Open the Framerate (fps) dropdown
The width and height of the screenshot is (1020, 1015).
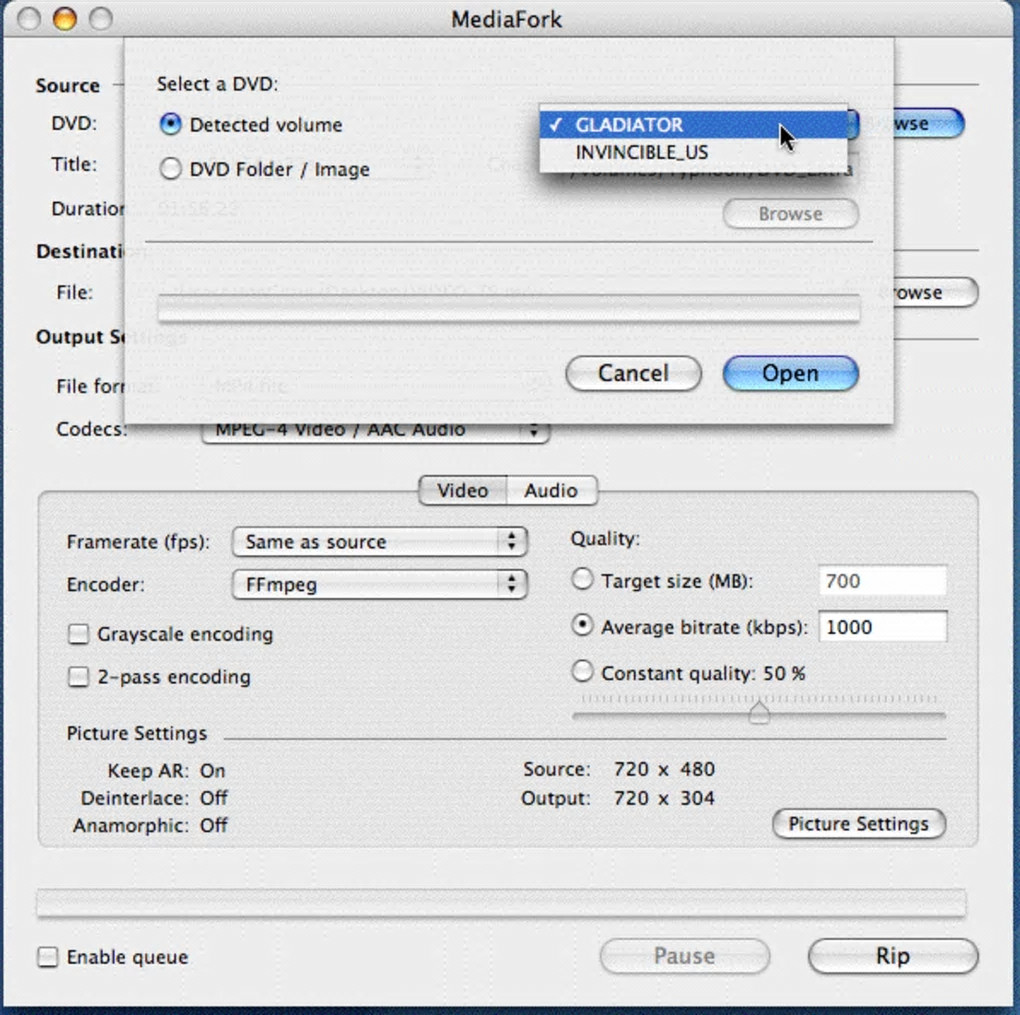pyautogui.click(x=379, y=541)
